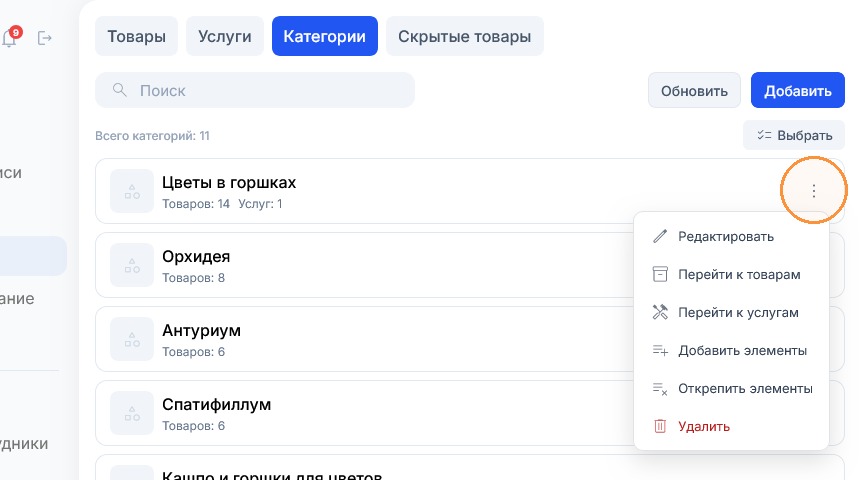Click the logout arrow icon

[x=44, y=38]
